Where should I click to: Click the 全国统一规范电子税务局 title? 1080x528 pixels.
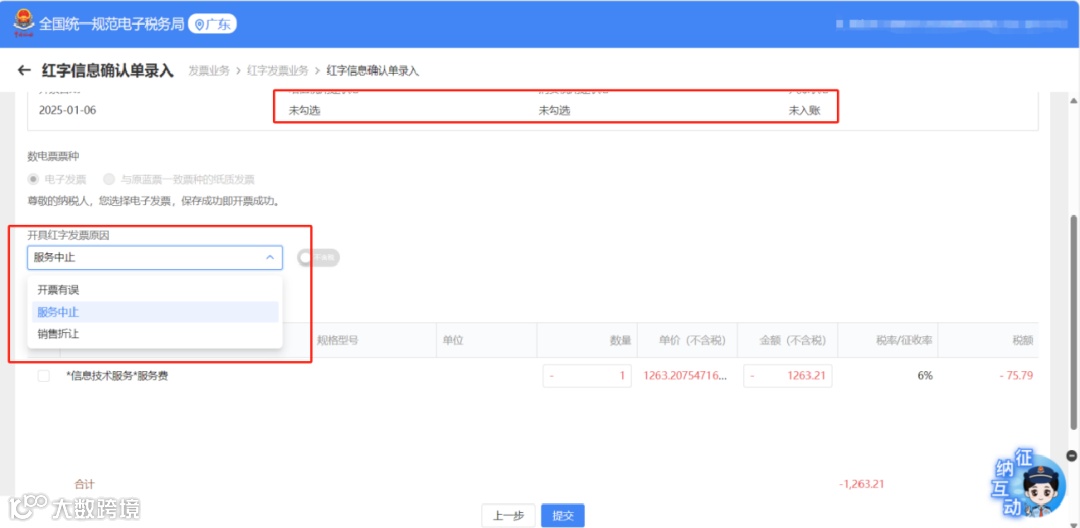[x=112, y=25]
